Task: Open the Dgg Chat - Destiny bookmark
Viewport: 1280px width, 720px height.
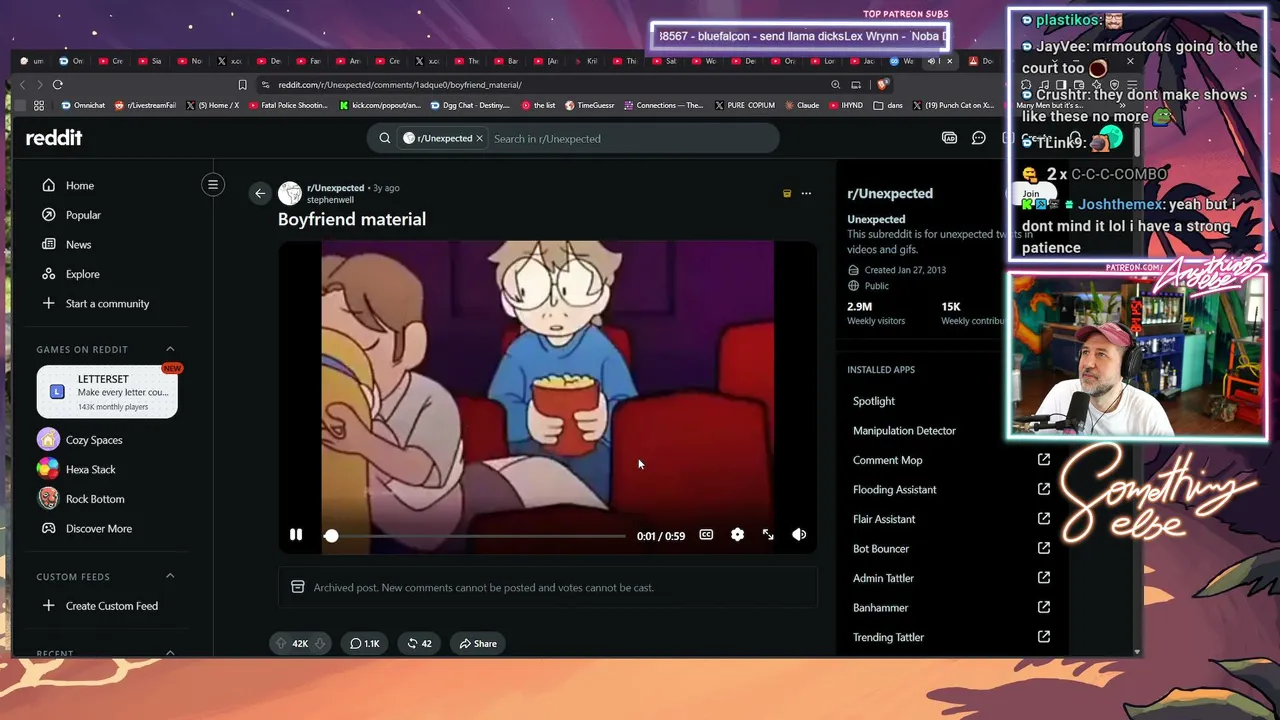Action: 470,105
